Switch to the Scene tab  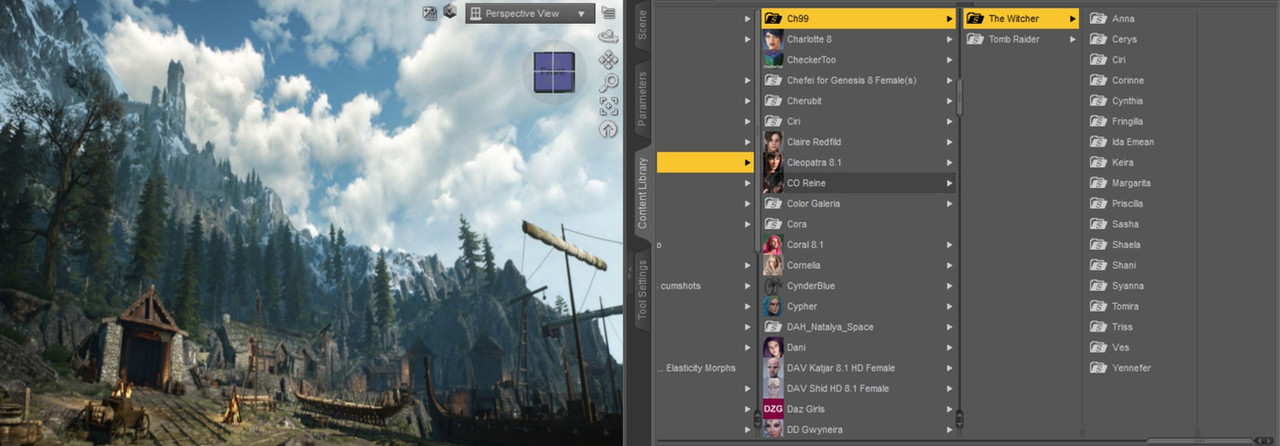coord(642,24)
